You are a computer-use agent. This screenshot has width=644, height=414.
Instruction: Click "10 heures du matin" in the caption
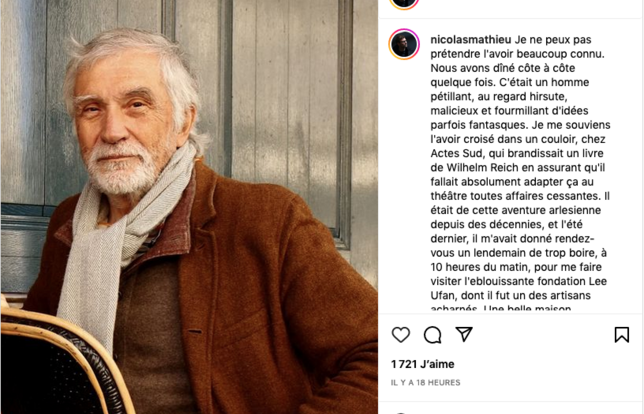pos(492,269)
